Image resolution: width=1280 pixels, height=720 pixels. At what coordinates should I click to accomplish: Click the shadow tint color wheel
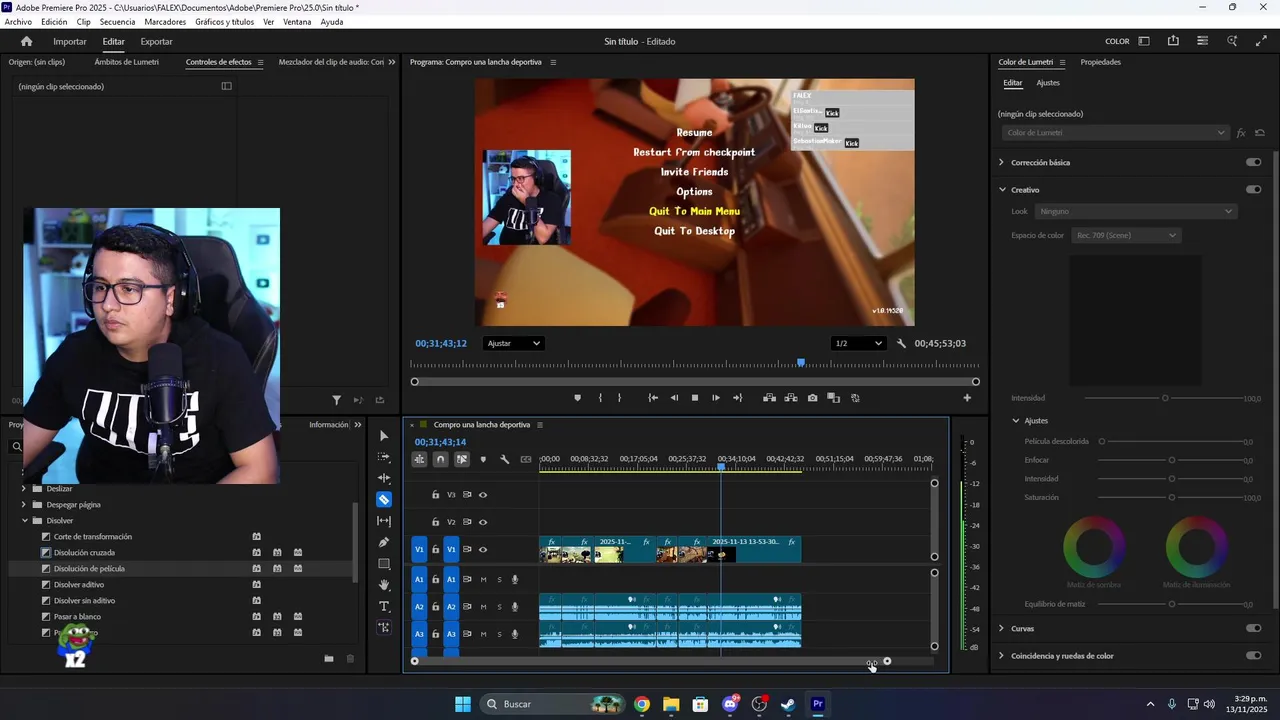click(1093, 547)
